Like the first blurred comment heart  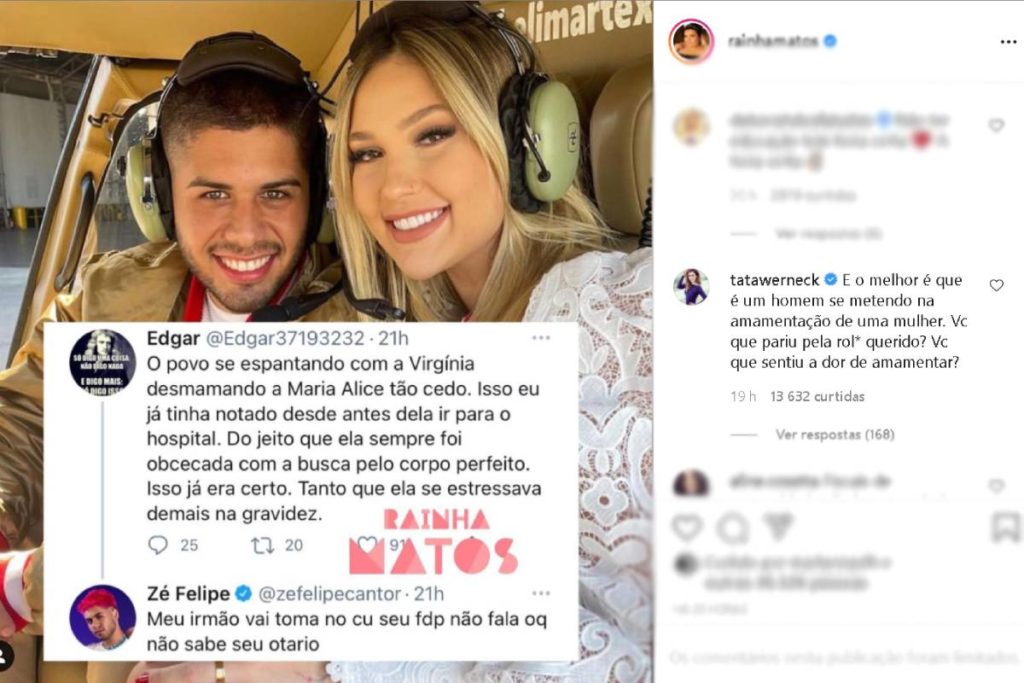(x=996, y=125)
